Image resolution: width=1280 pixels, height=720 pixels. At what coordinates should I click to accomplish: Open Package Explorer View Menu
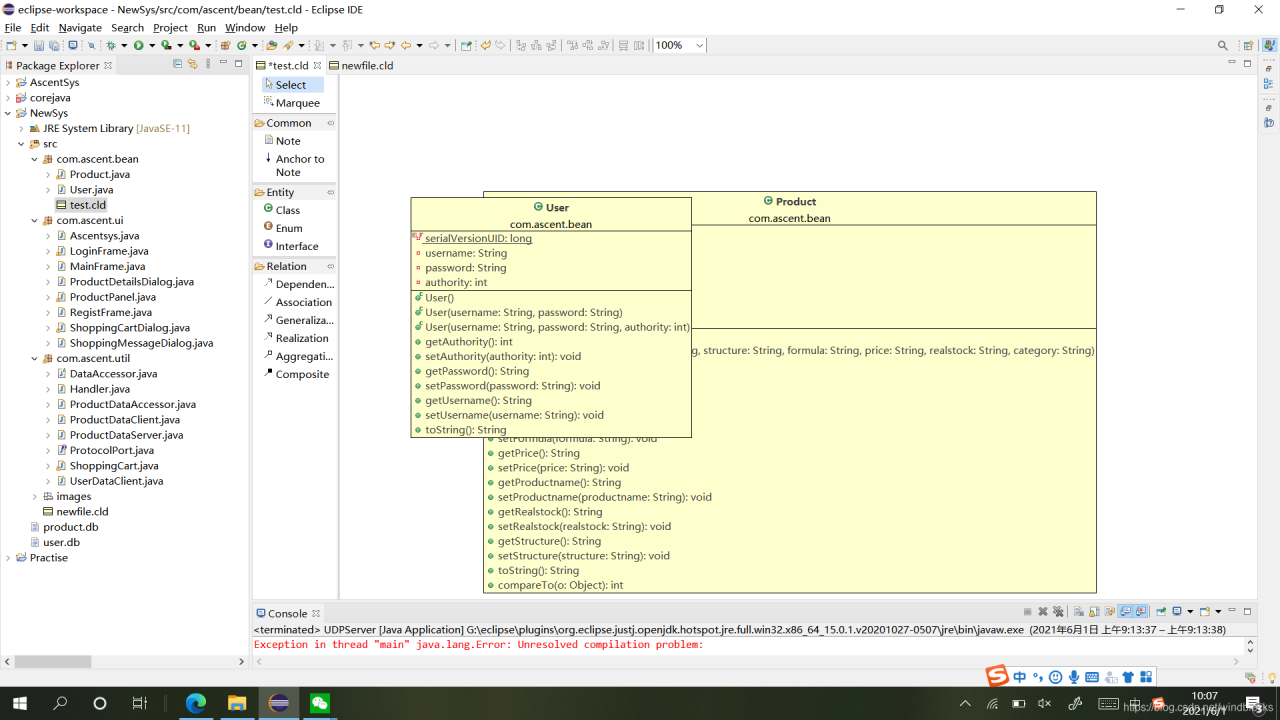click(208, 64)
